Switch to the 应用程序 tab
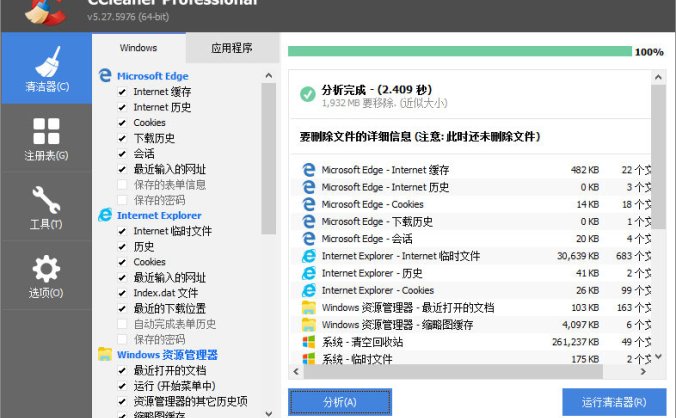The image size is (676, 418). point(231,47)
